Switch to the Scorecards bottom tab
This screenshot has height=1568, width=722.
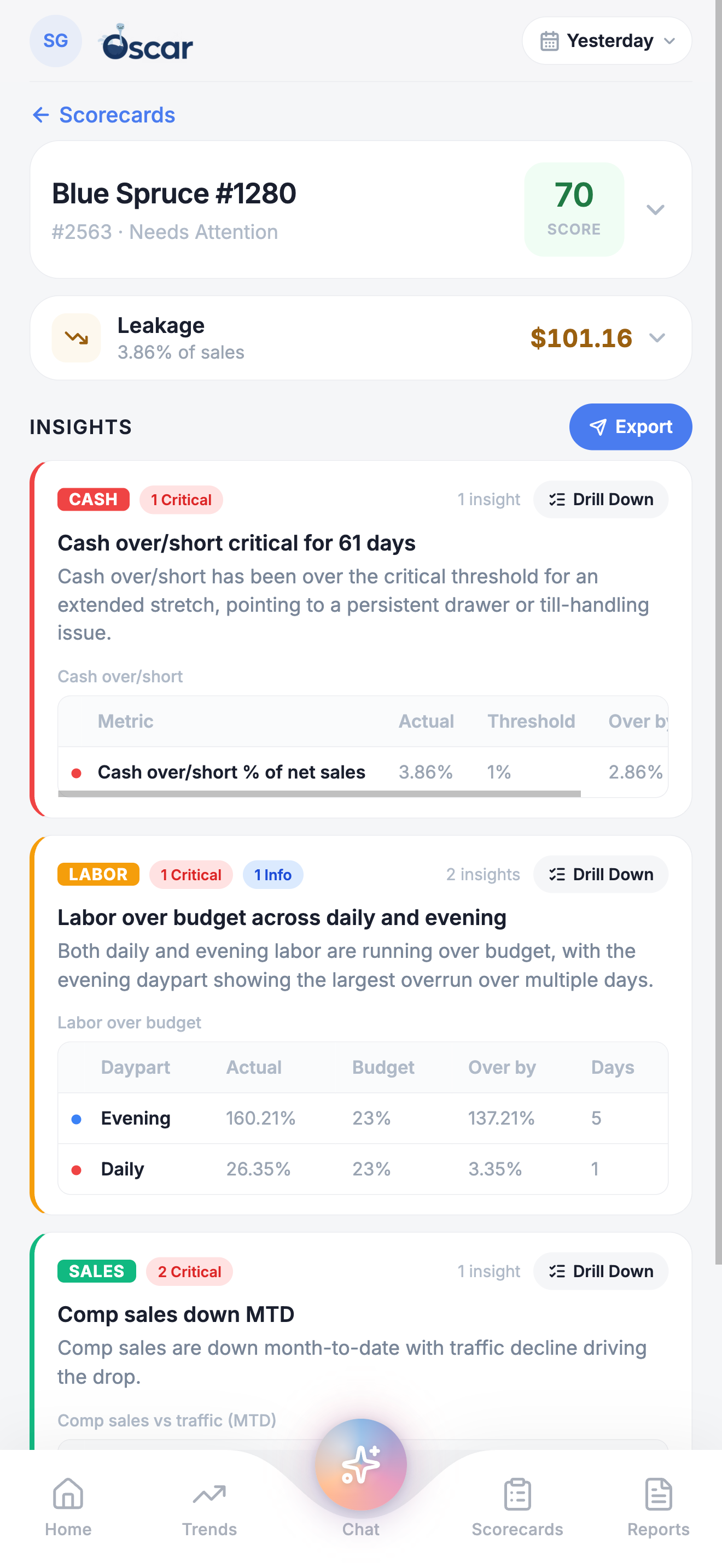click(x=517, y=1507)
